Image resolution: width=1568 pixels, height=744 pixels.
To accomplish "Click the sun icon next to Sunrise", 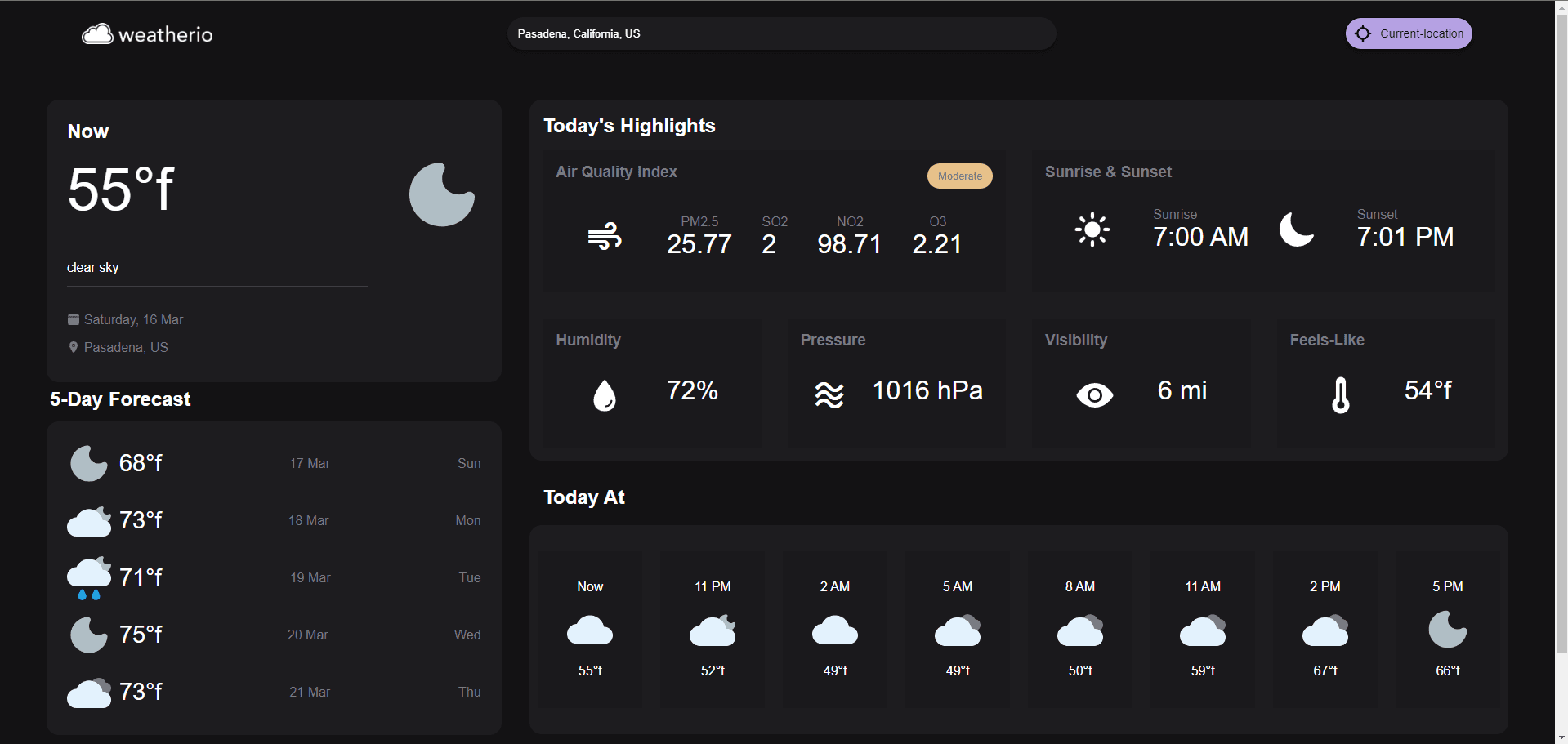I will [x=1092, y=229].
